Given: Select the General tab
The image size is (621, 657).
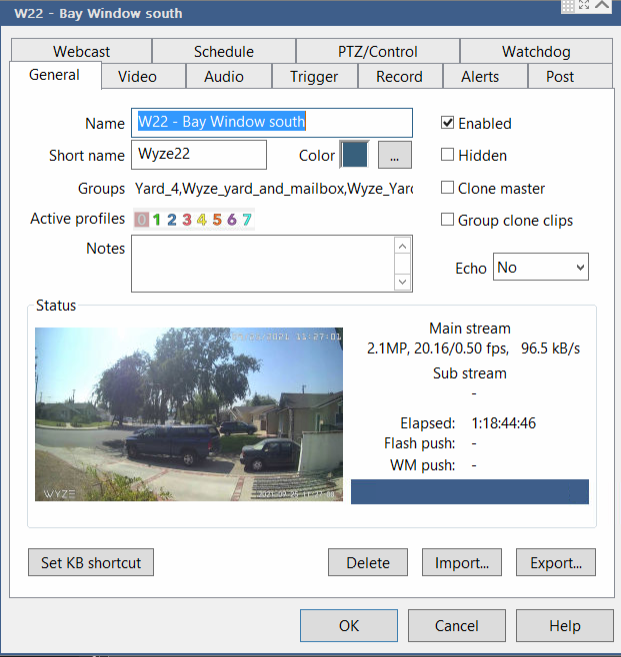Looking at the screenshot, I should click(x=54, y=75).
